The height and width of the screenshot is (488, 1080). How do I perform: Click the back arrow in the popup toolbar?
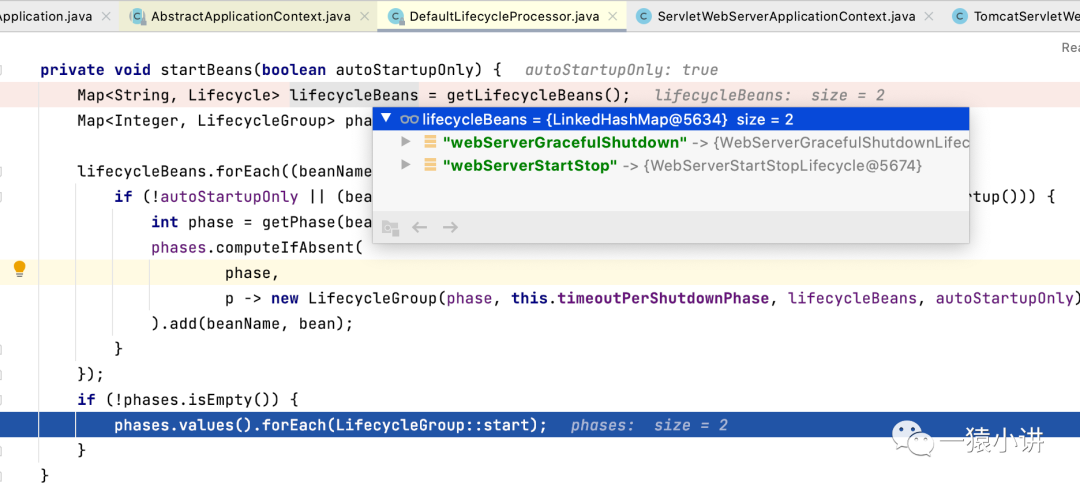pos(419,227)
